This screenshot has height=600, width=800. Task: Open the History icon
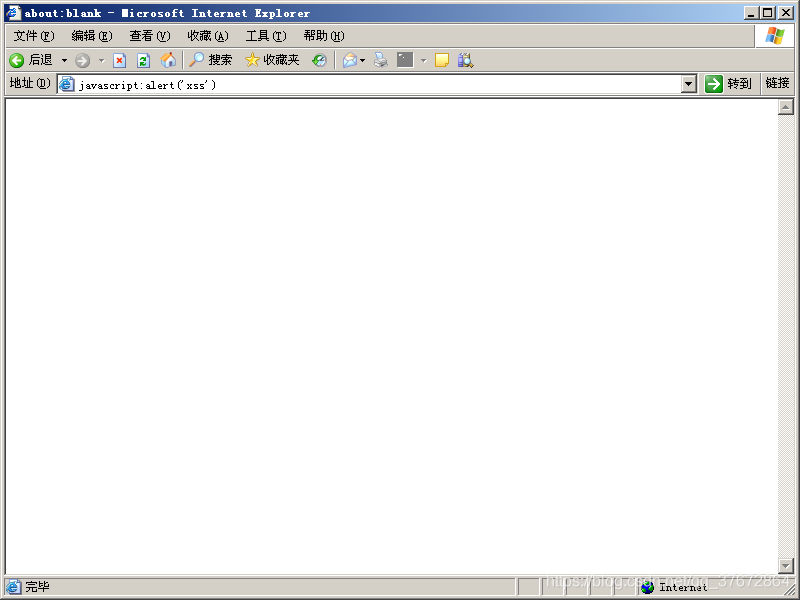tap(319, 60)
